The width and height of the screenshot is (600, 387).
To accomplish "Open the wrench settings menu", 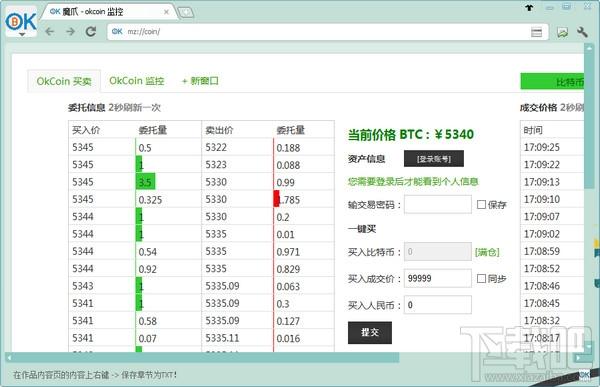I will pos(582,32).
